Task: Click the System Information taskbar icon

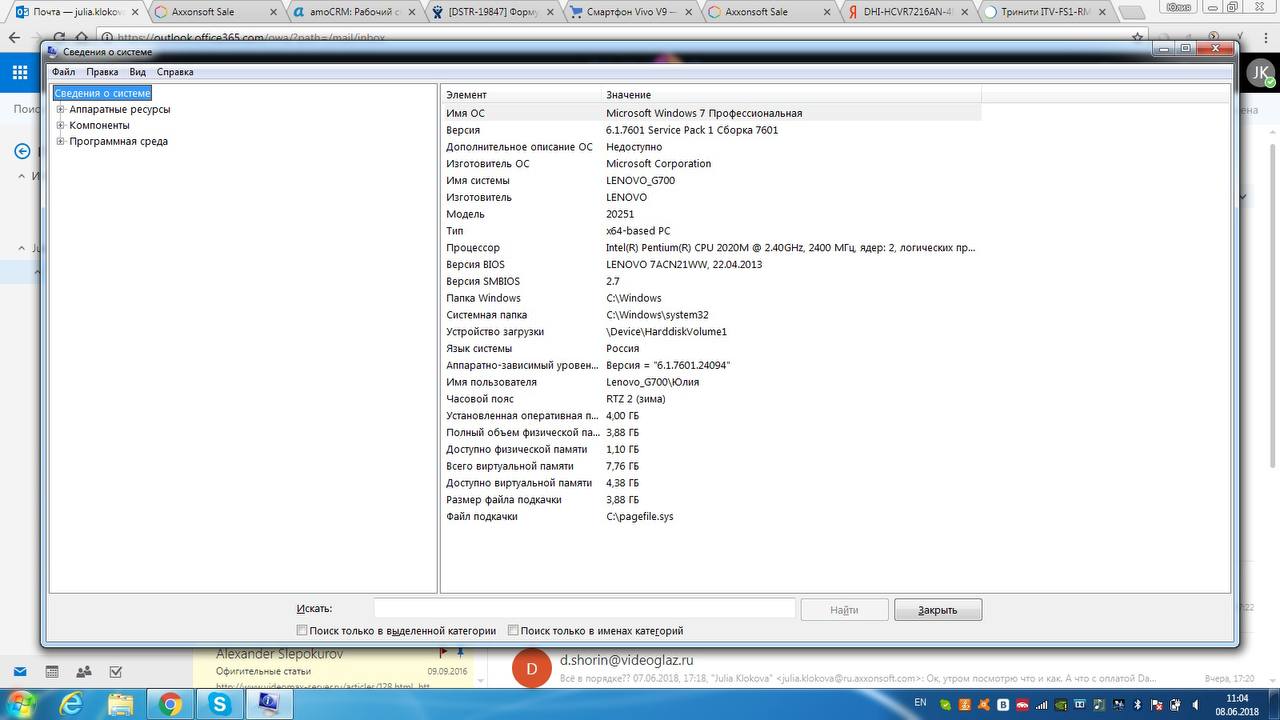Action: coord(269,704)
